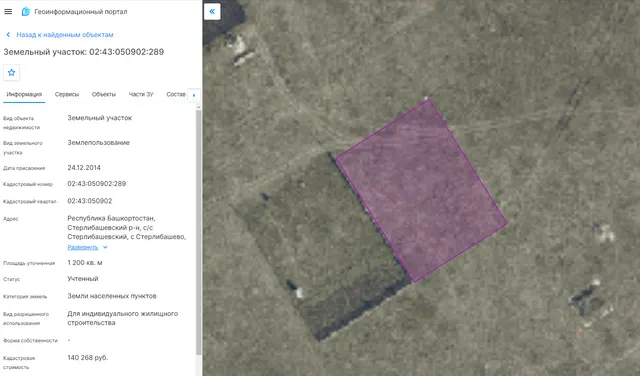
Task: Click heading Земельный участок: 02:43:050902:289
Action: 84,52
